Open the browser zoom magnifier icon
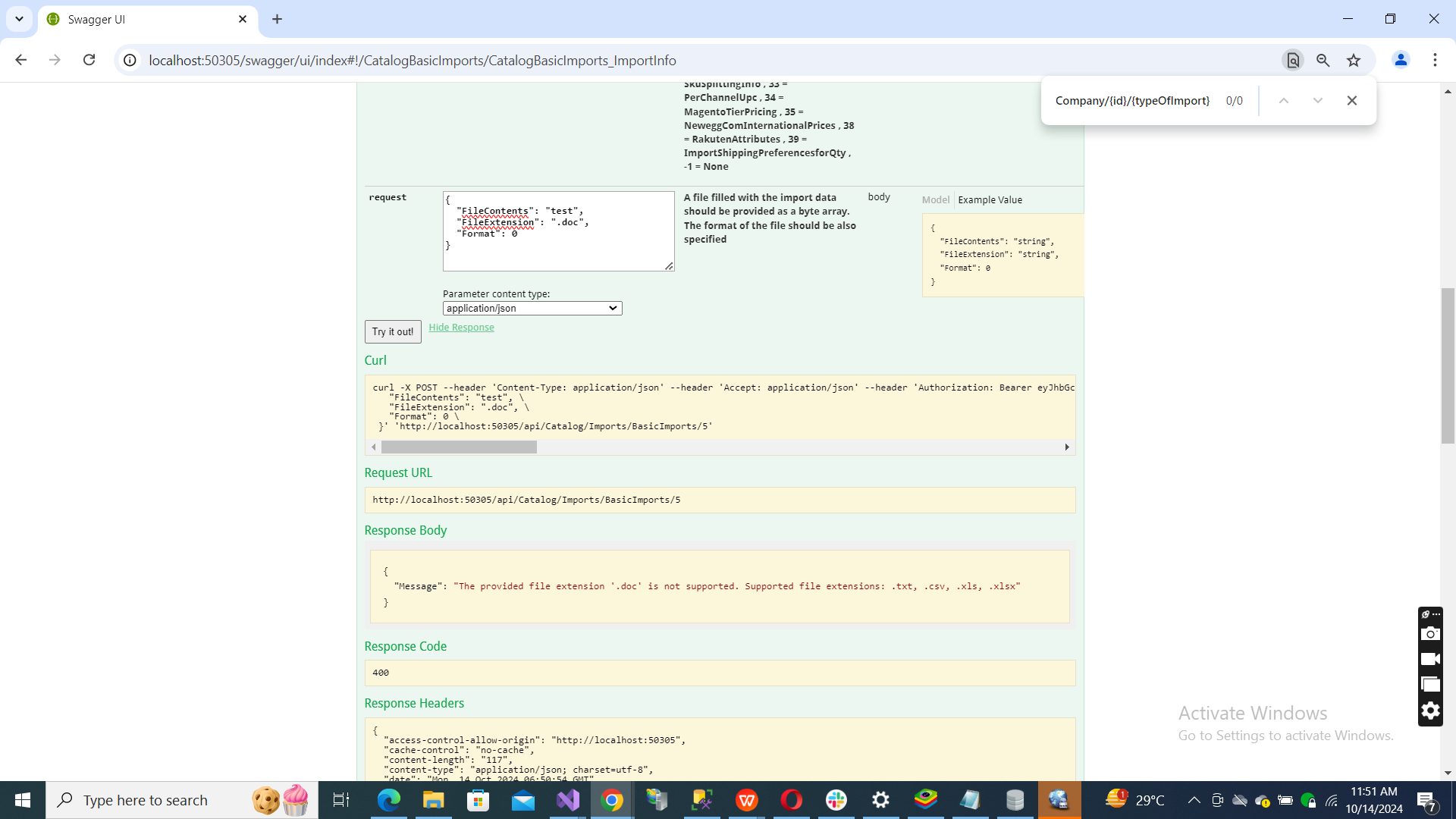 (x=1323, y=61)
